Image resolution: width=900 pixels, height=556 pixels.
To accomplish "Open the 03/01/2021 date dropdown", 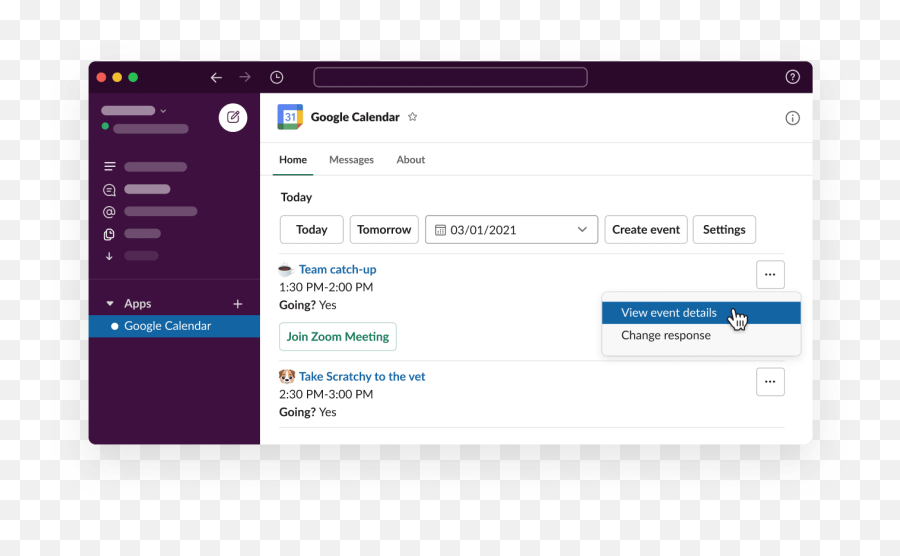I will coord(511,230).
